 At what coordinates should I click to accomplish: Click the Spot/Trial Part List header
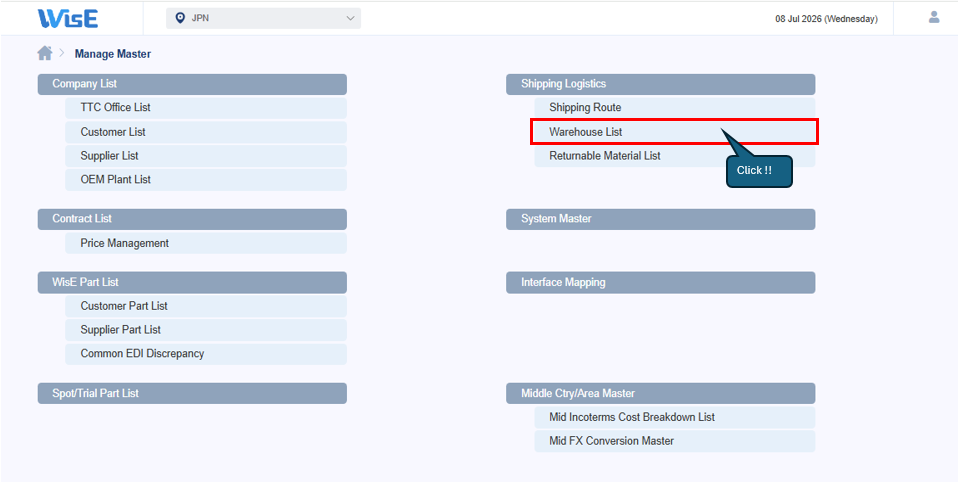tap(192, 394)
